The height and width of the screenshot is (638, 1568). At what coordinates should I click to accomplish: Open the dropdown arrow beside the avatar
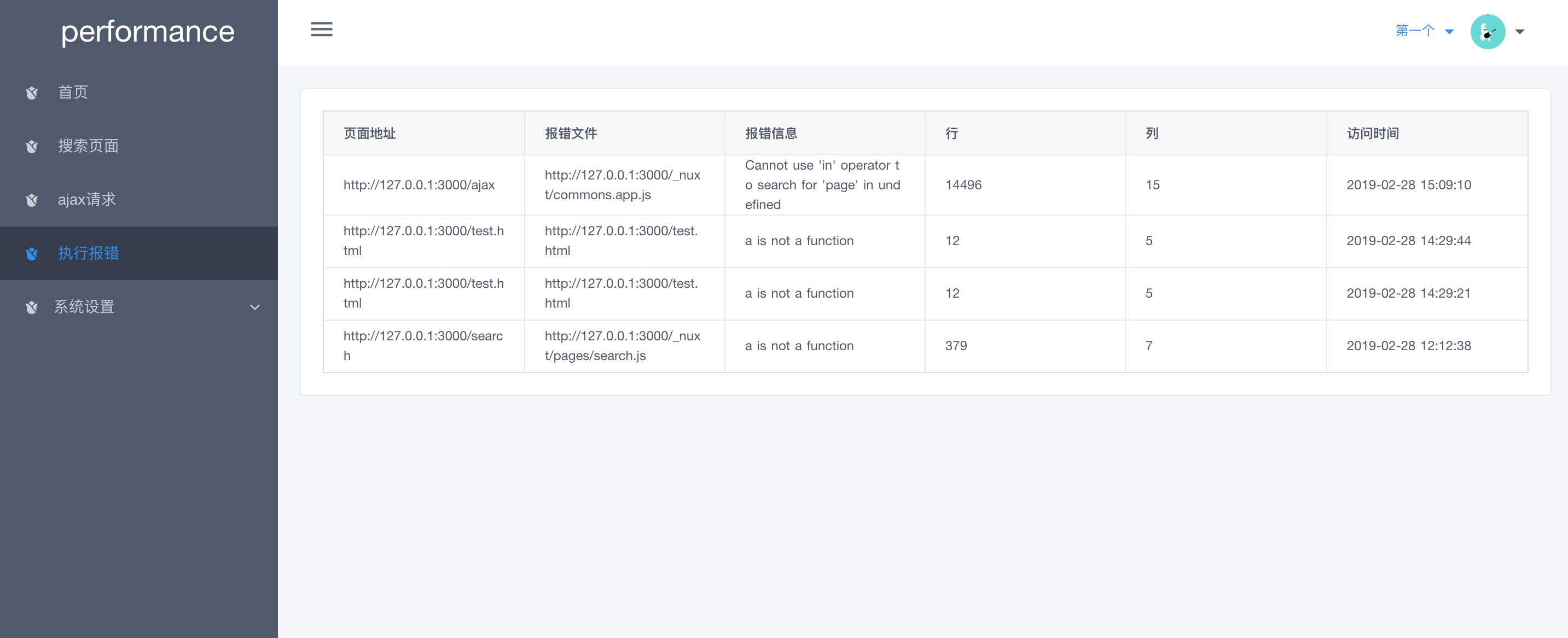(1520, 32)
